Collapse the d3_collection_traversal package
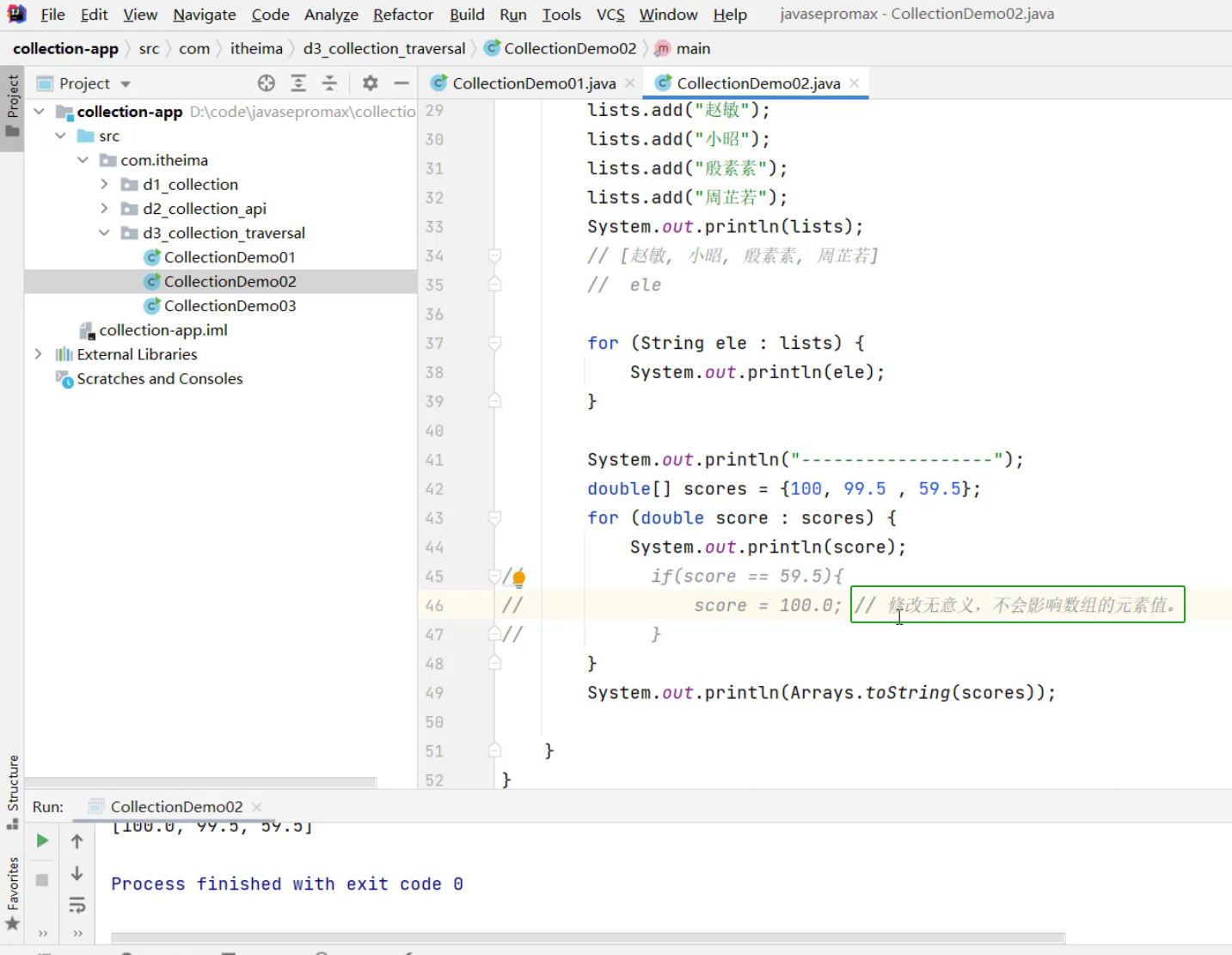The width and height of the screenshot is (1232, 955). pyautogui.click(x=104, y=233)
